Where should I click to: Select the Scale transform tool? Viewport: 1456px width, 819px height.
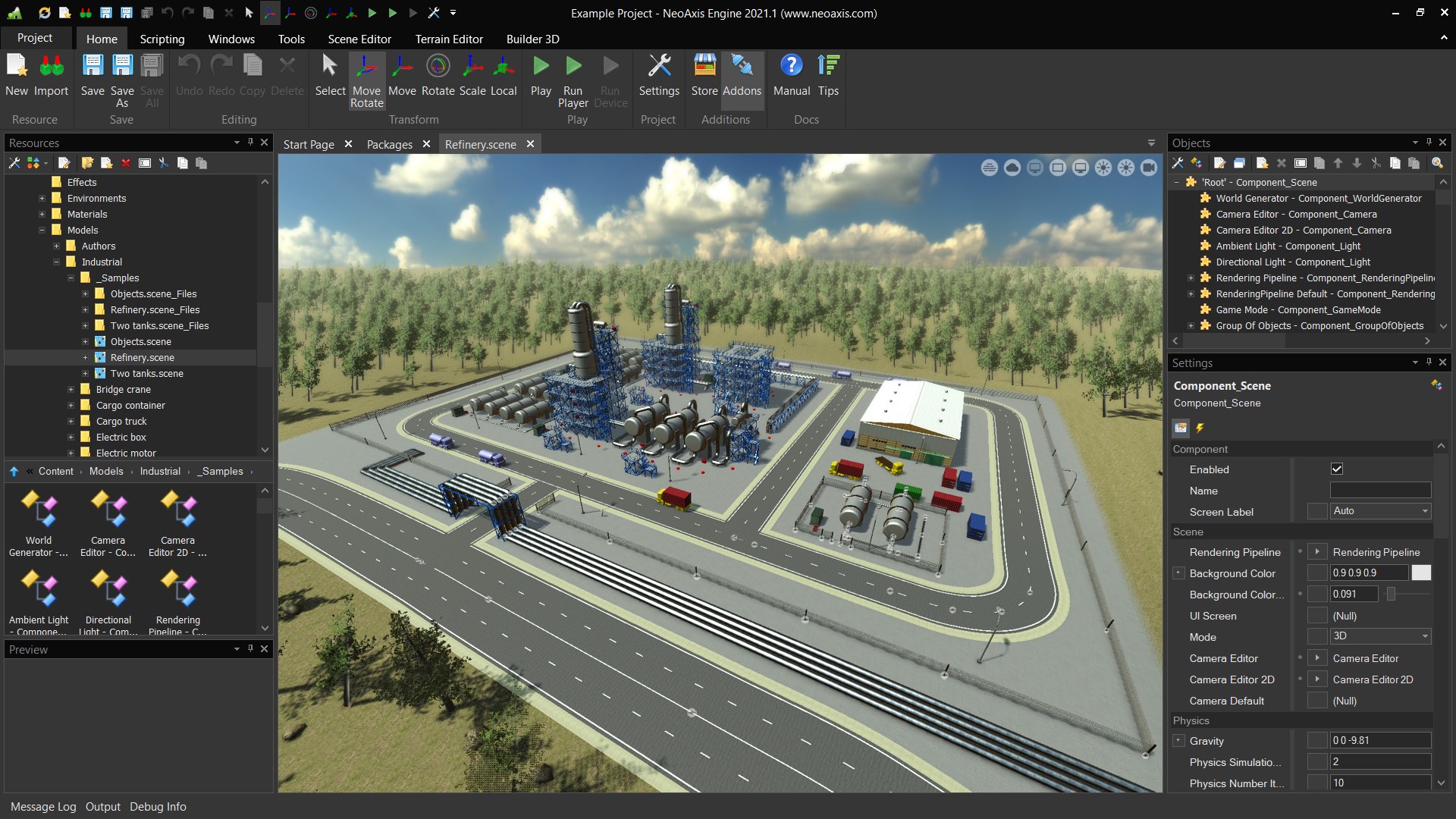tap(471, 65)
